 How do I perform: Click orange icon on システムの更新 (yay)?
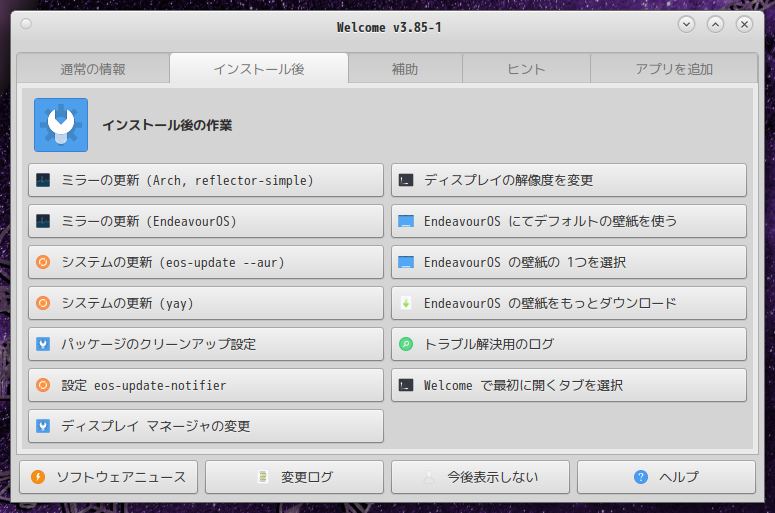click(x=43, y=303)
